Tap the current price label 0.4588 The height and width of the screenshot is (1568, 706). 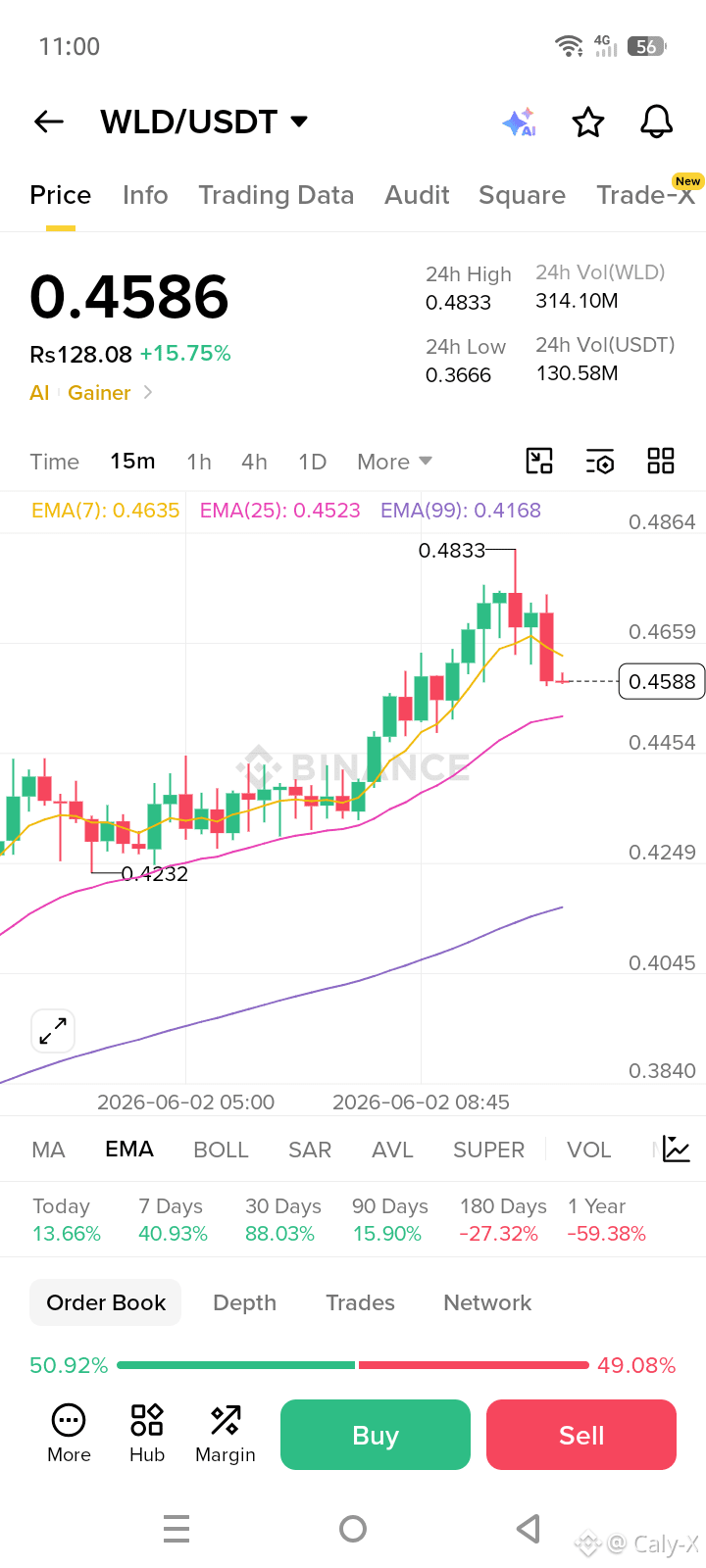tap(662, 681)
